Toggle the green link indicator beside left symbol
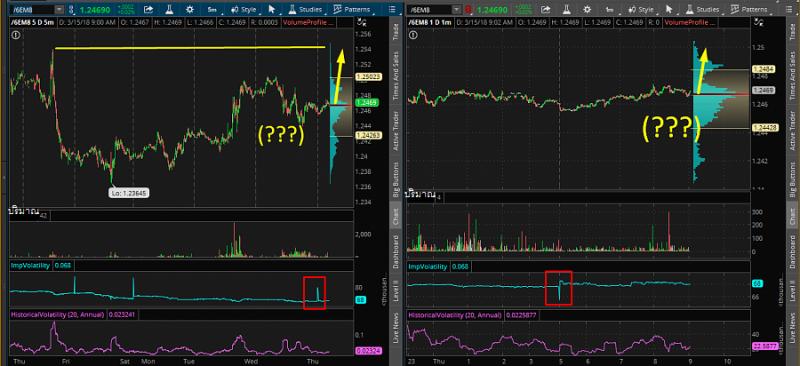The image size is (800, 366). pos(71,9)
